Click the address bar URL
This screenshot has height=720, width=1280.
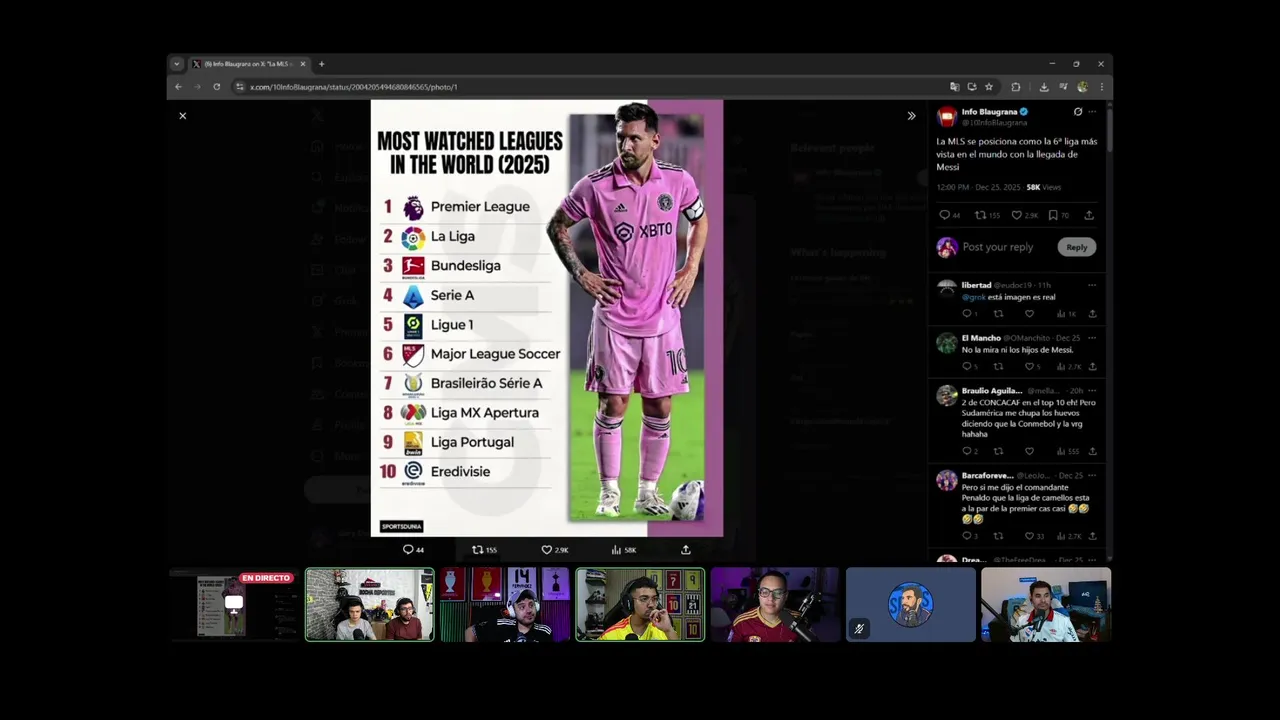tap(353, 87)
